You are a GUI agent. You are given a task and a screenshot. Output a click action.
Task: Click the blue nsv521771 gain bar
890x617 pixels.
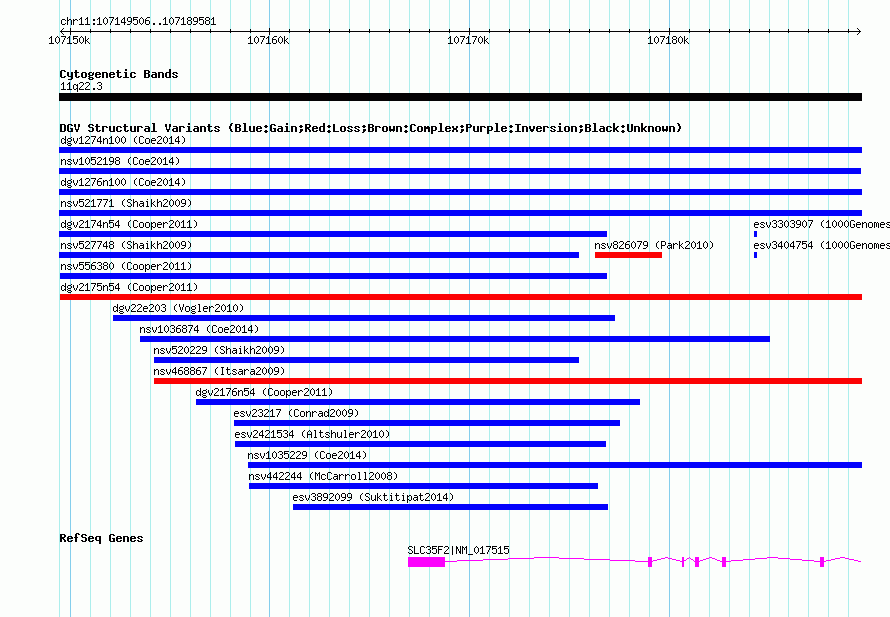[x=460, y=213]
